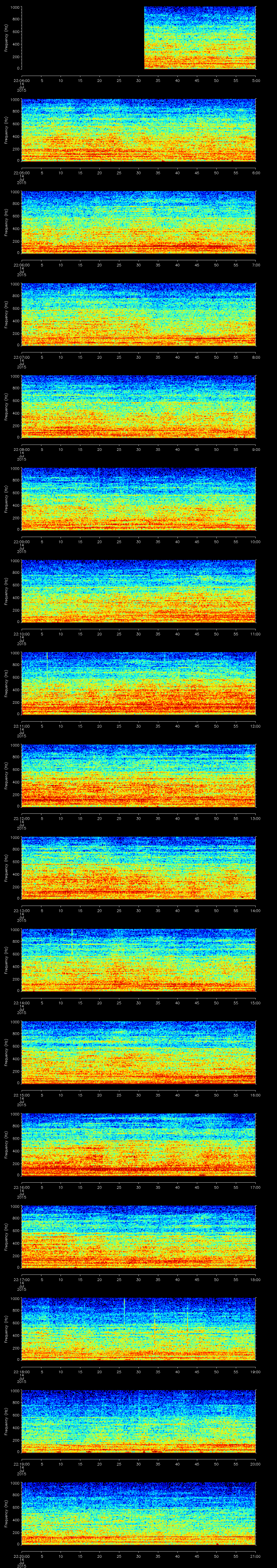277x1568 pixels.
Task: Click the 22:11:00 start time label
Action: 21,726
